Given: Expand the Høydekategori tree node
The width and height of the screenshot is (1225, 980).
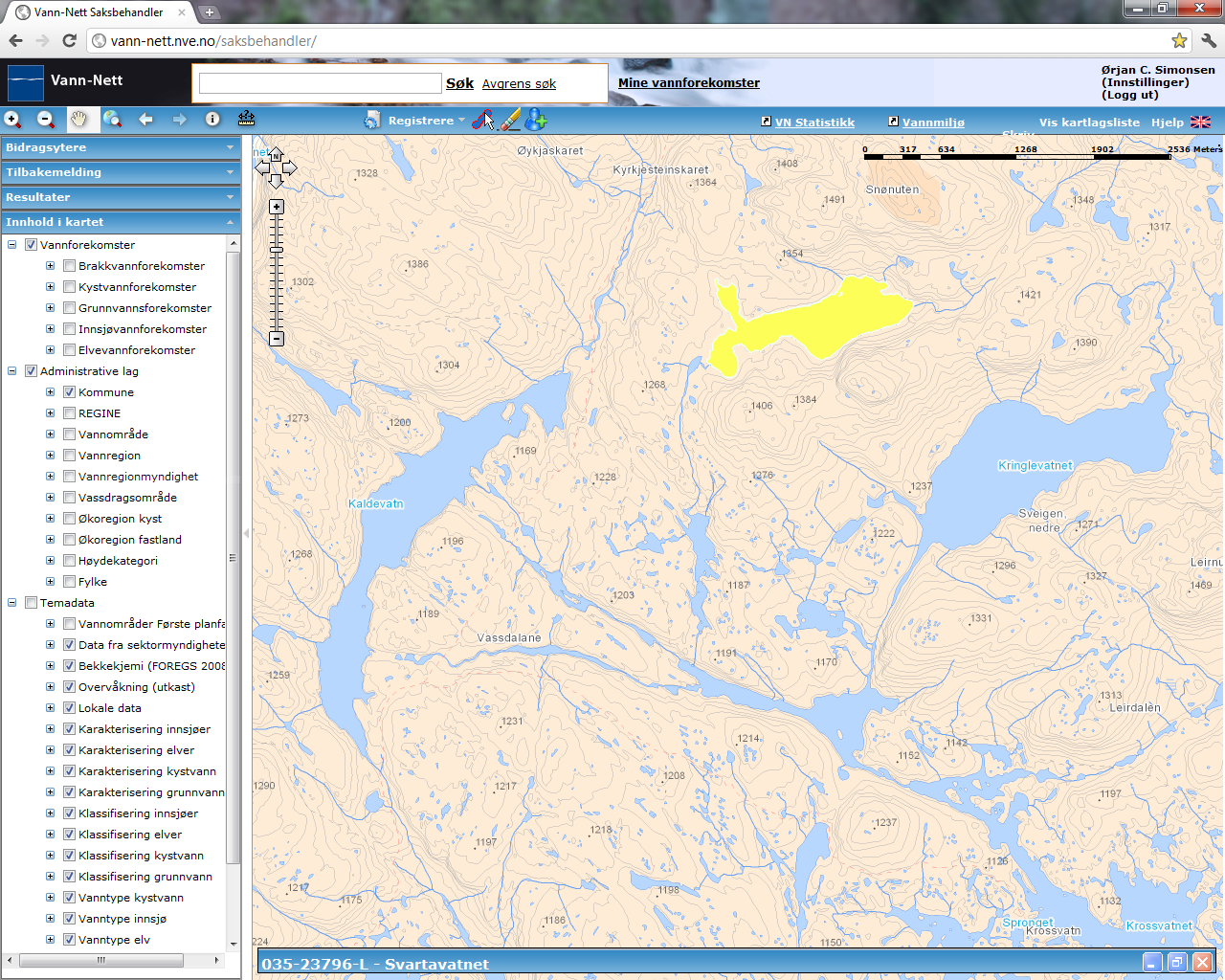Looking at the screenshot, I should pos(50,561).
